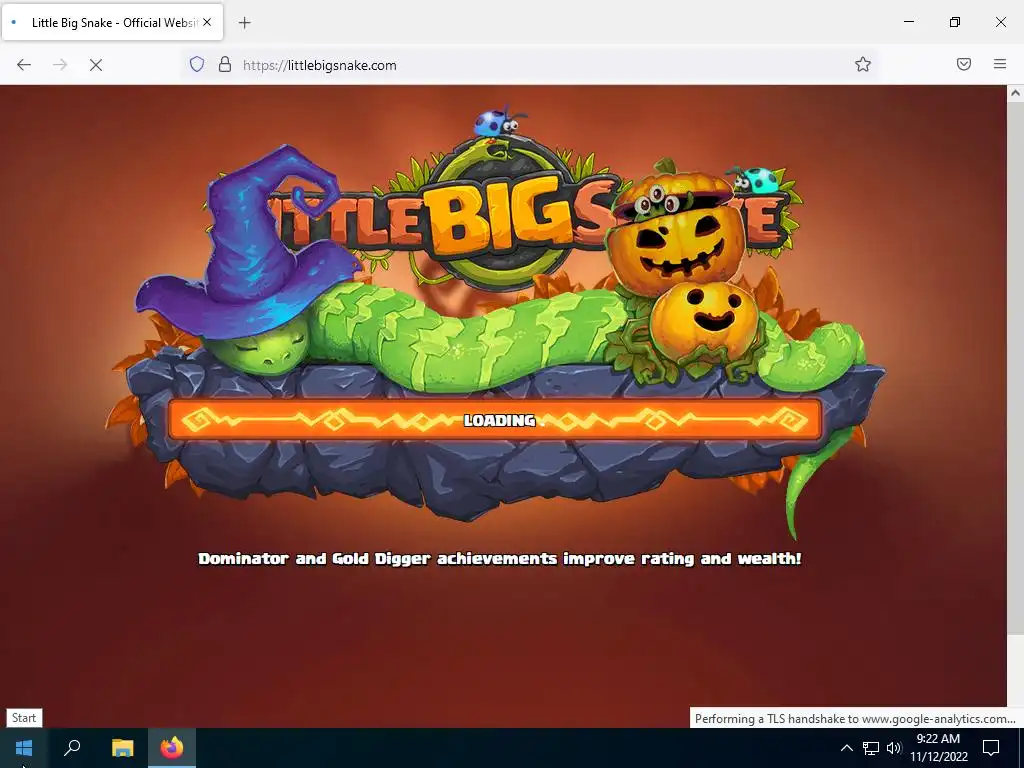Show hidden system tray icons
Screen dimensions: 1024x768
pyautogui.click(x=846, y=748)
